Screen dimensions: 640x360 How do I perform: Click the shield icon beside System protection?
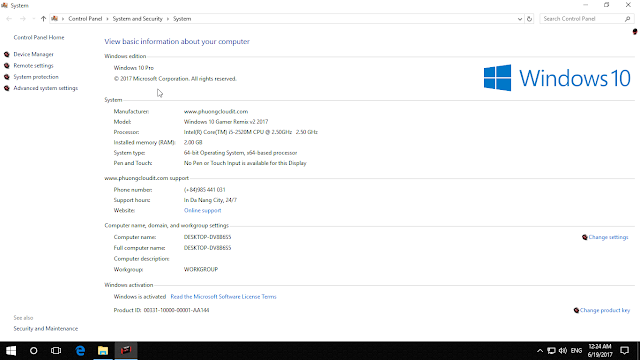(x=7, y=77)
